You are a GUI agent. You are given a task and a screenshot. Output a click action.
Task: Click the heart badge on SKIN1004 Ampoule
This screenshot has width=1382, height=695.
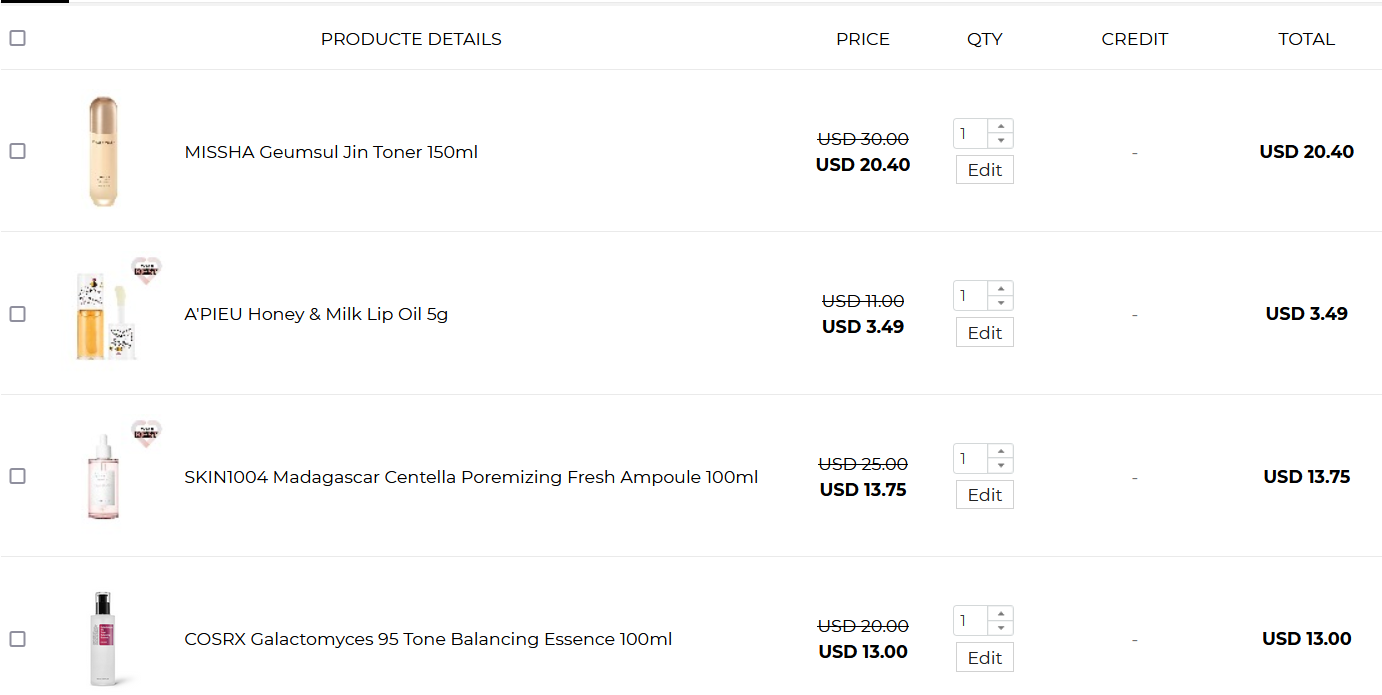[x=146, y=432]
